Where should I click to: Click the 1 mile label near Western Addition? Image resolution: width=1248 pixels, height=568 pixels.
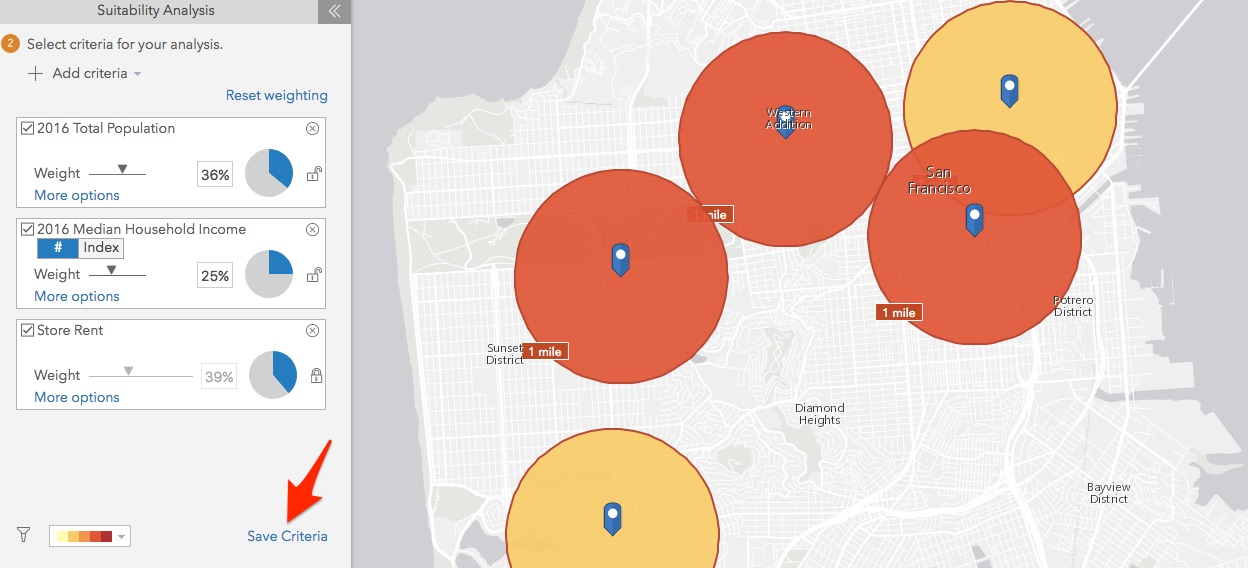710,214
